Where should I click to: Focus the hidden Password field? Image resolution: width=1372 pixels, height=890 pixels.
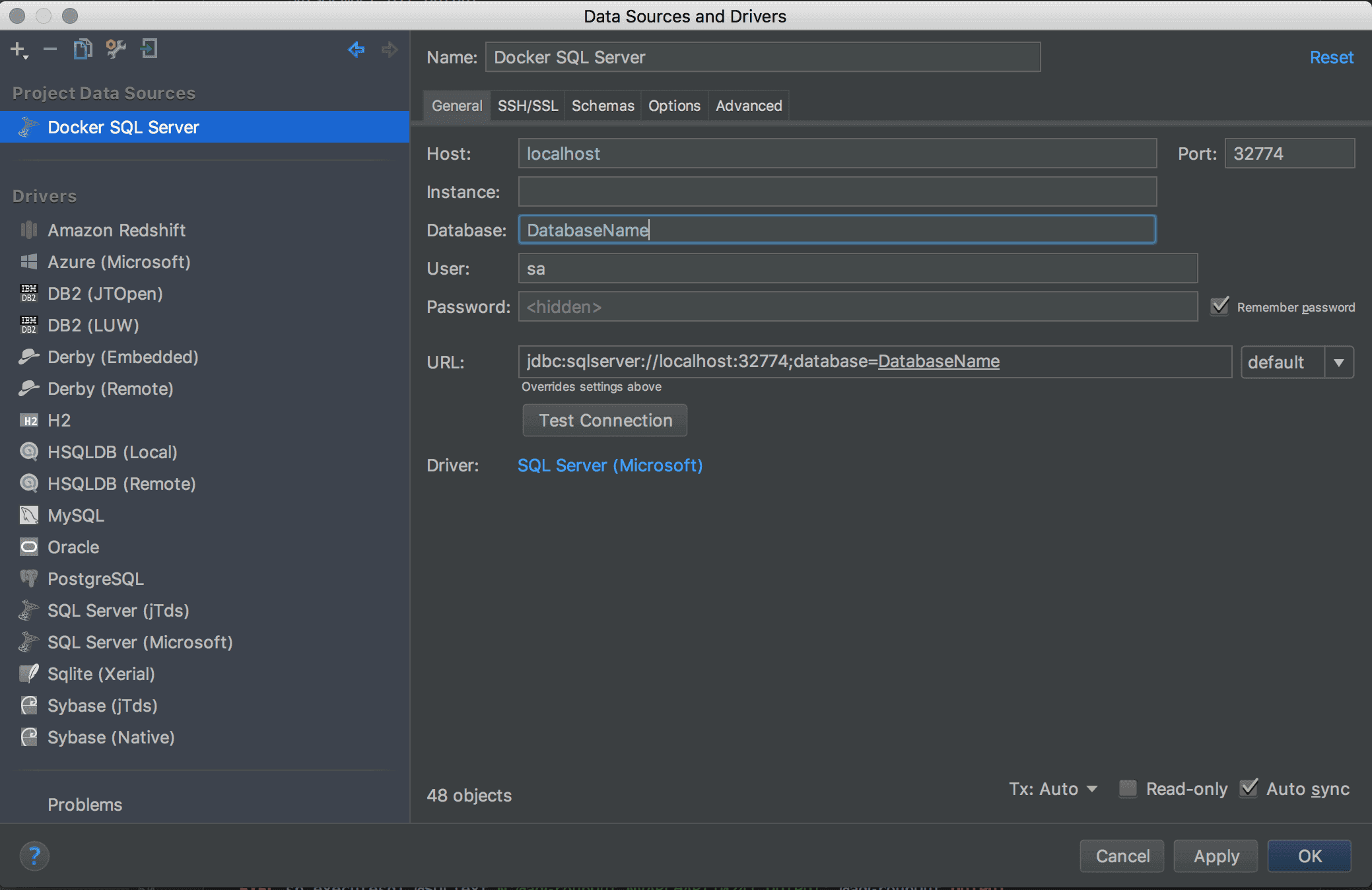(858, 307)
